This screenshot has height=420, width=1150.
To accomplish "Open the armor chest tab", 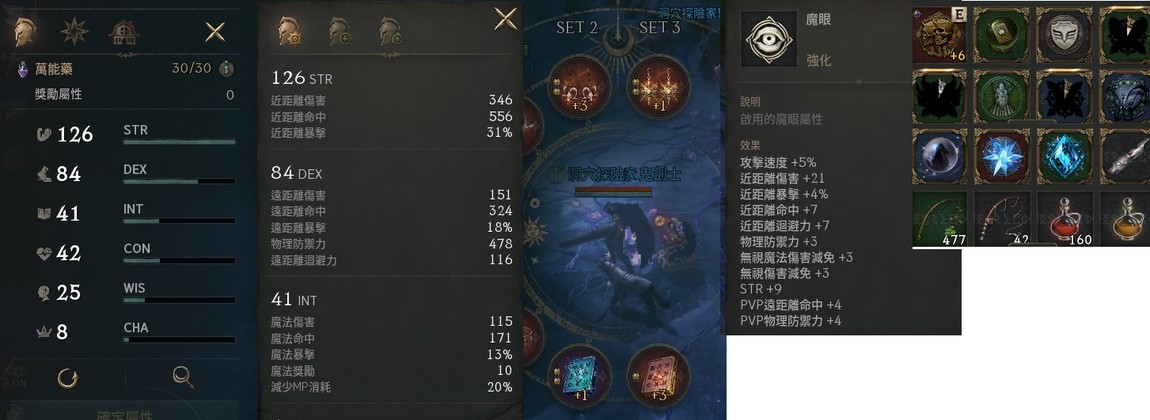I will point(124,32).
